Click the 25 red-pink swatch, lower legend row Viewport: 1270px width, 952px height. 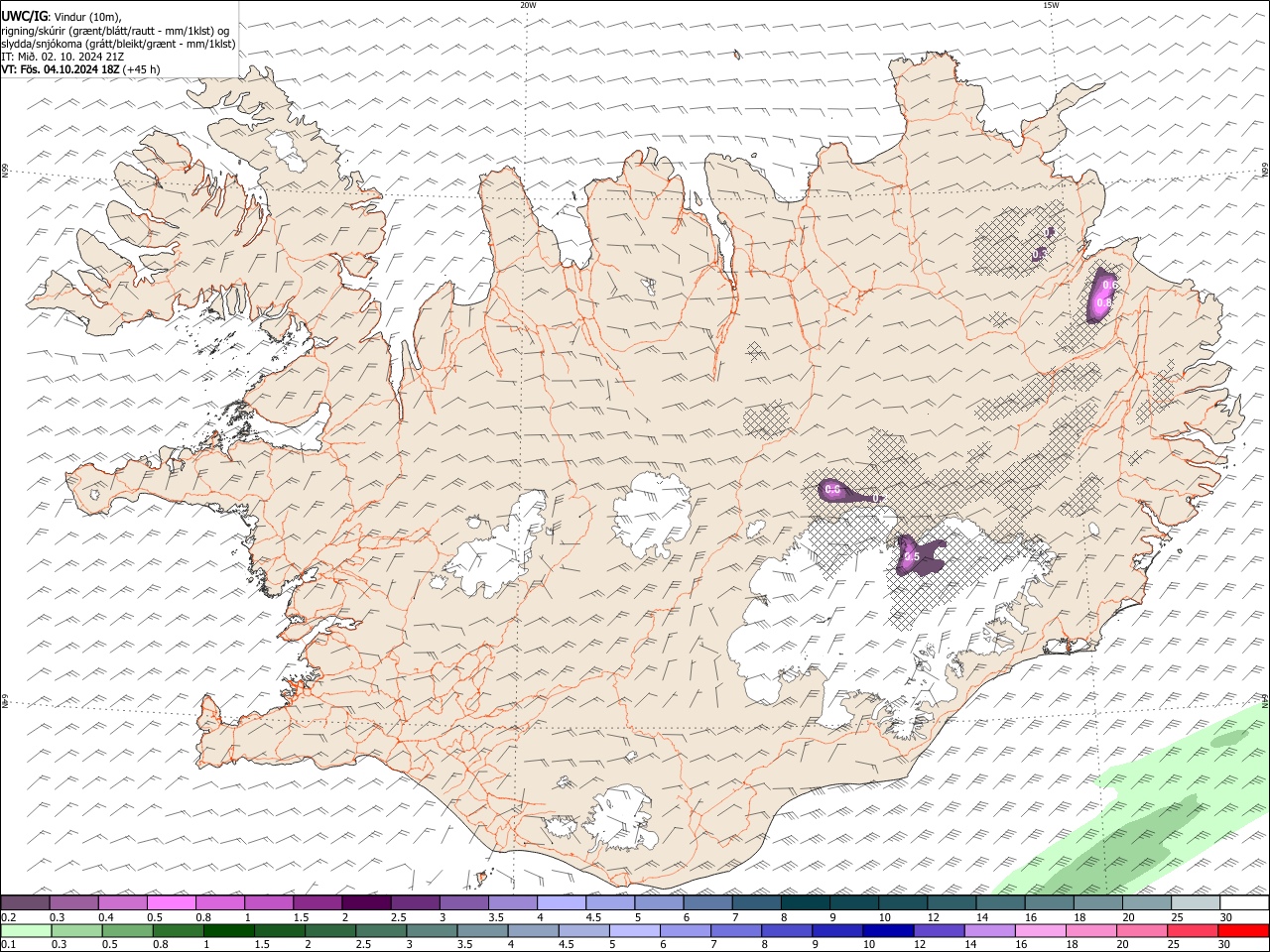(x=1194, y=930)
